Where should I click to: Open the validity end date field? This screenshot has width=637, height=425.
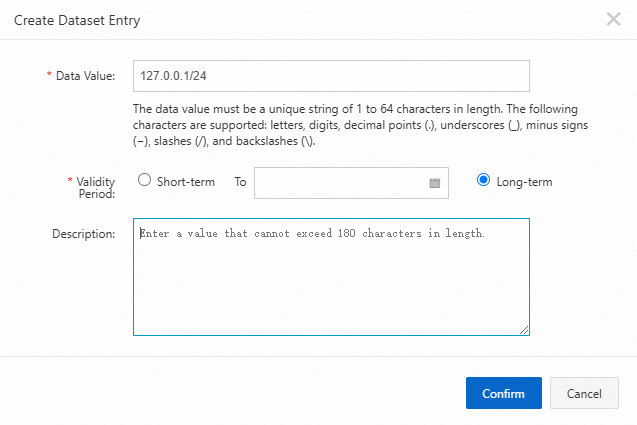click(x=340, y=183)
